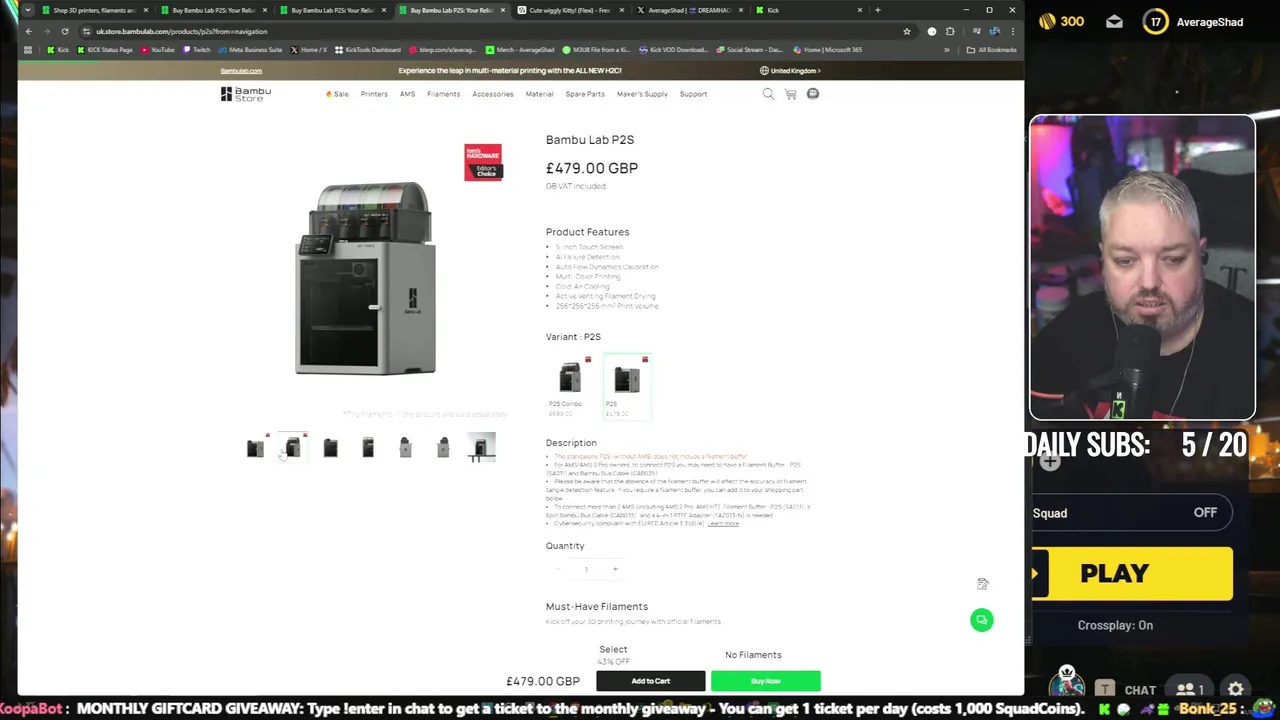This screenshot has height=720, width=1280.
Task: Open the user account icon in header
Action: [812, 94]
